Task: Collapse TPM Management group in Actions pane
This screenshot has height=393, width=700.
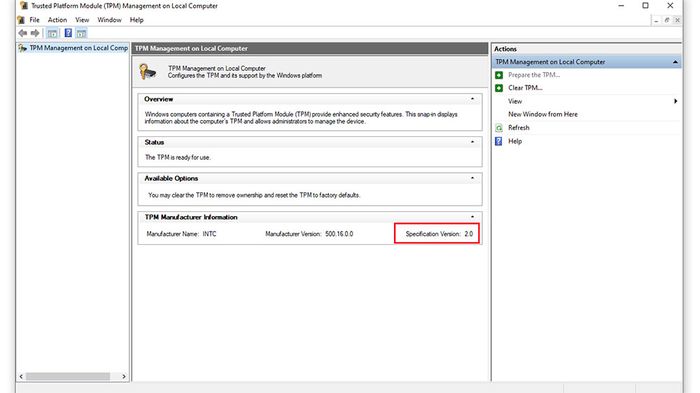Action: pyautogui.click(x=675, y=62)
